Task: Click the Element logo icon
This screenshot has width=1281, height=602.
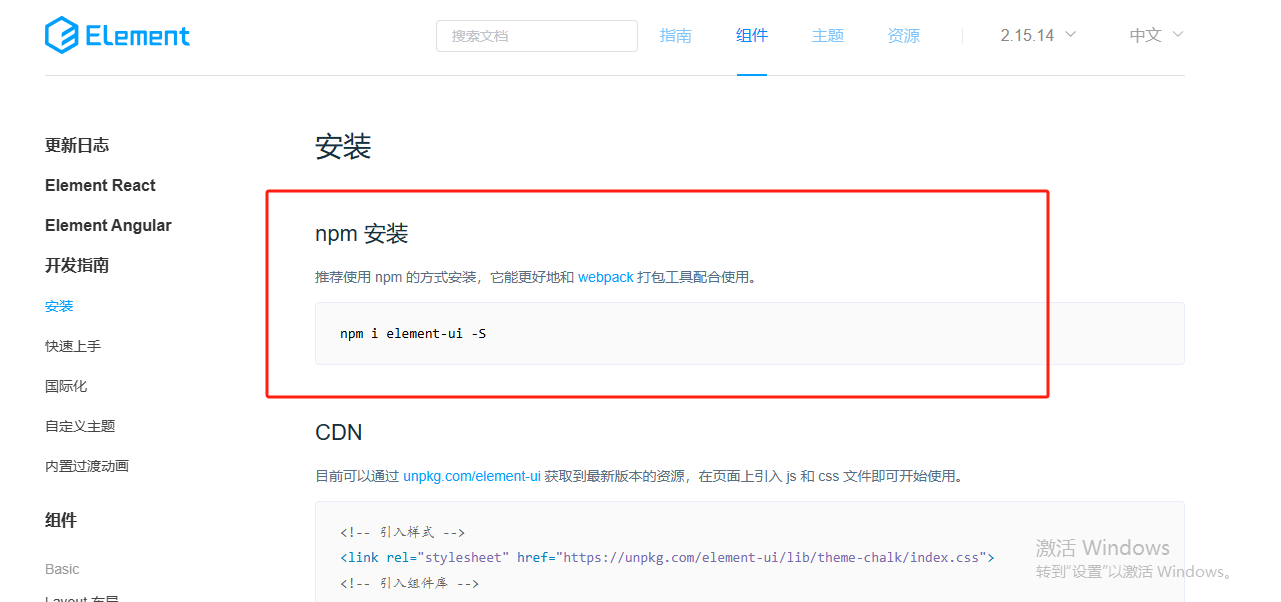Action: tap(60, 34)
